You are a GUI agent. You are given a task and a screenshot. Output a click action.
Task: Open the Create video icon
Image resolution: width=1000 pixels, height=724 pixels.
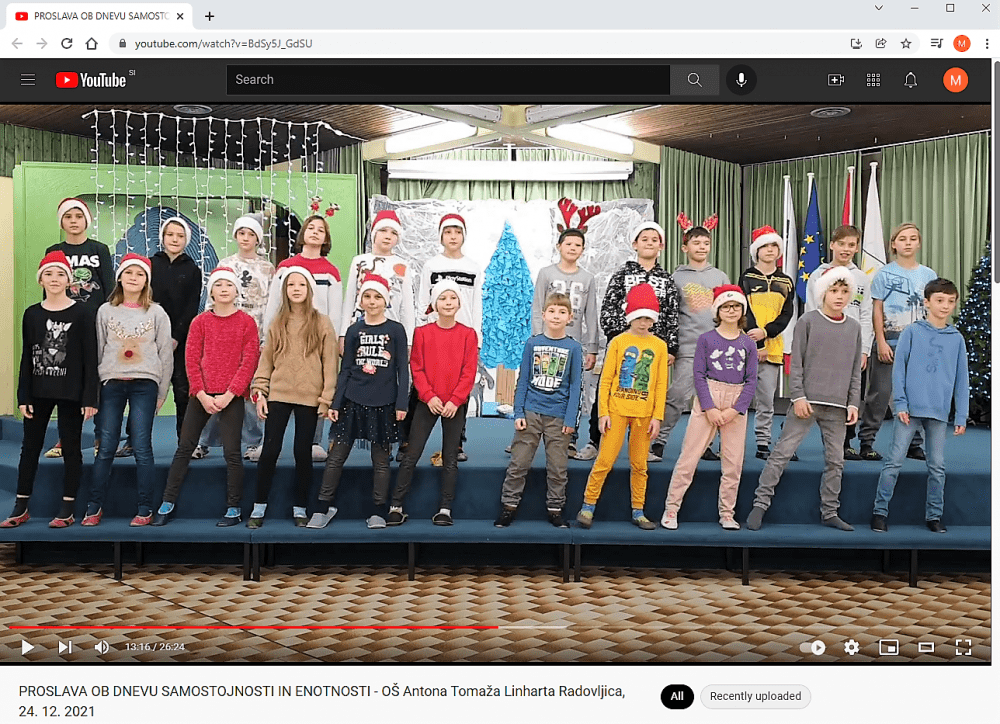click(835, 80)
